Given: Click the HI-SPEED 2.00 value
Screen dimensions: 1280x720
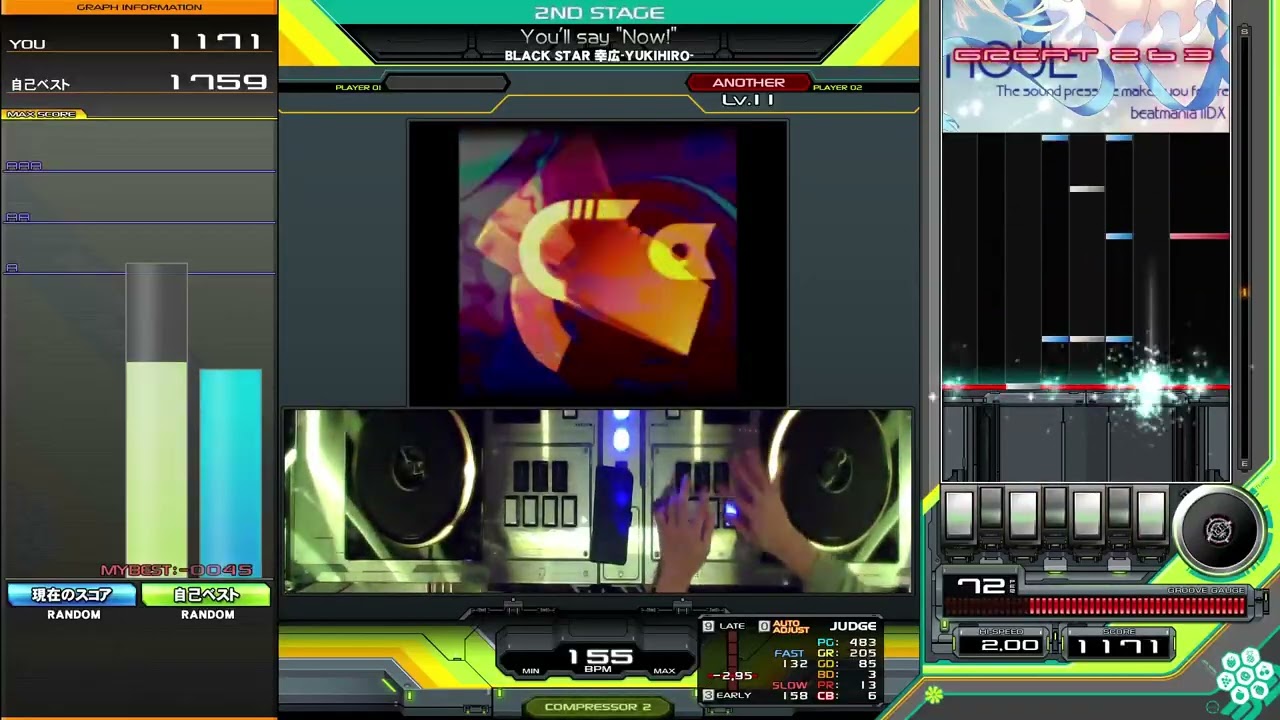Looking at the screenshot, I should point(1010,646).
